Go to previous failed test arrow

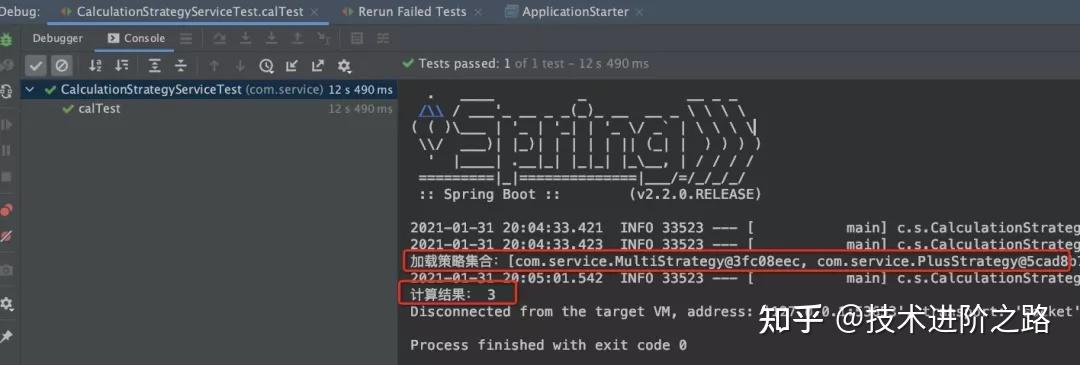[214, 65]
